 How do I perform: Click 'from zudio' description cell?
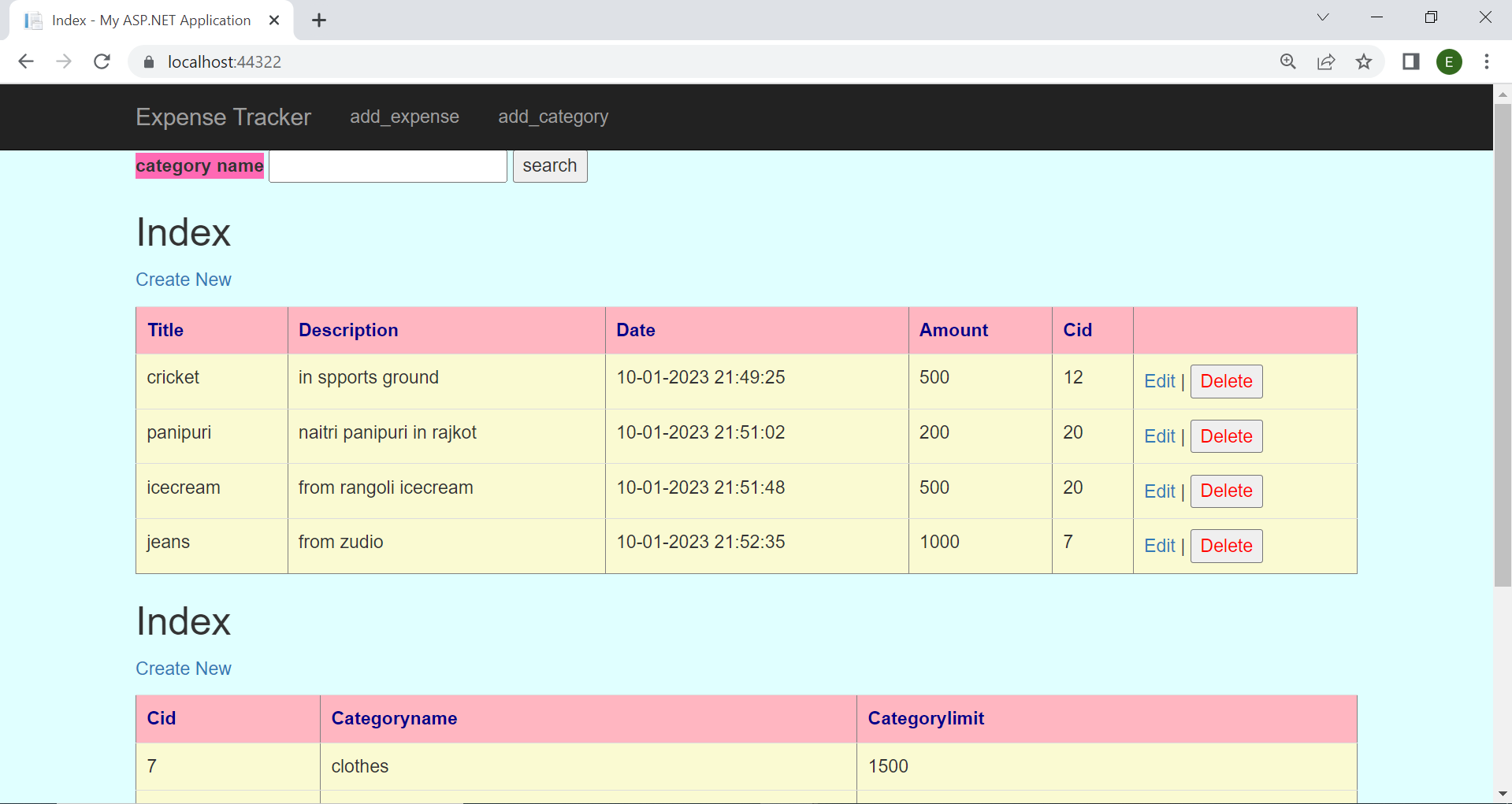pos(447,546)
